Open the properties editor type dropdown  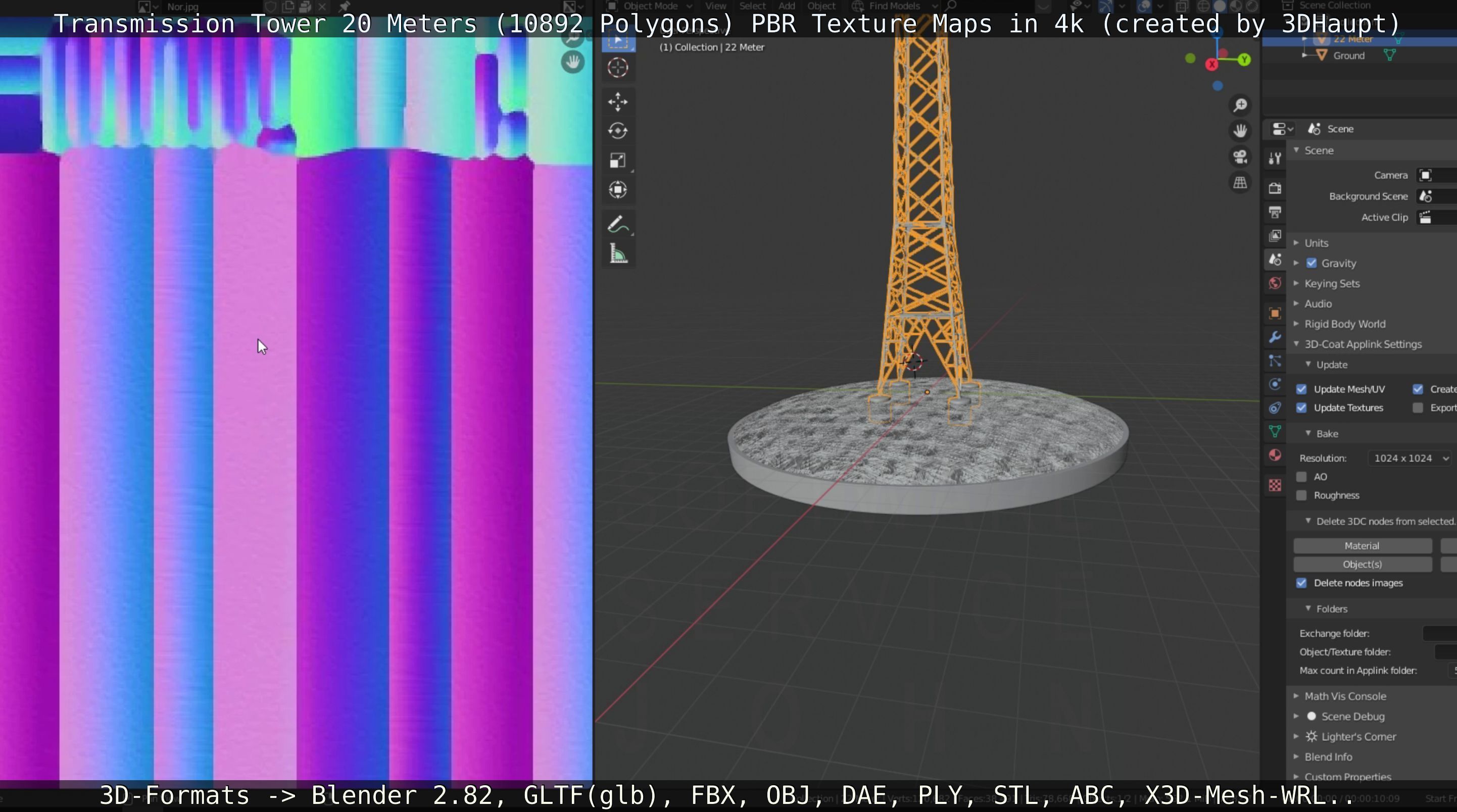pyautogui.click(x=1282, y=129)
